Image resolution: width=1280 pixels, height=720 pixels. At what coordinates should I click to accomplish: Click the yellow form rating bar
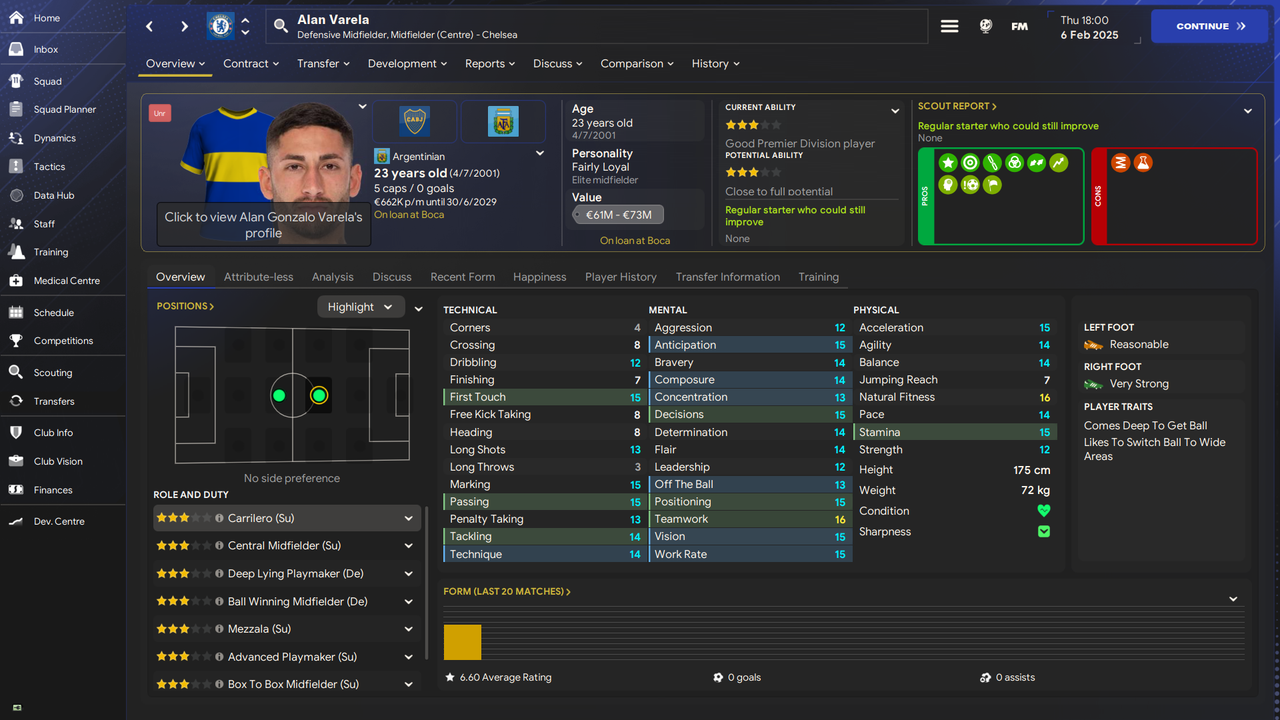pos(462,642)
